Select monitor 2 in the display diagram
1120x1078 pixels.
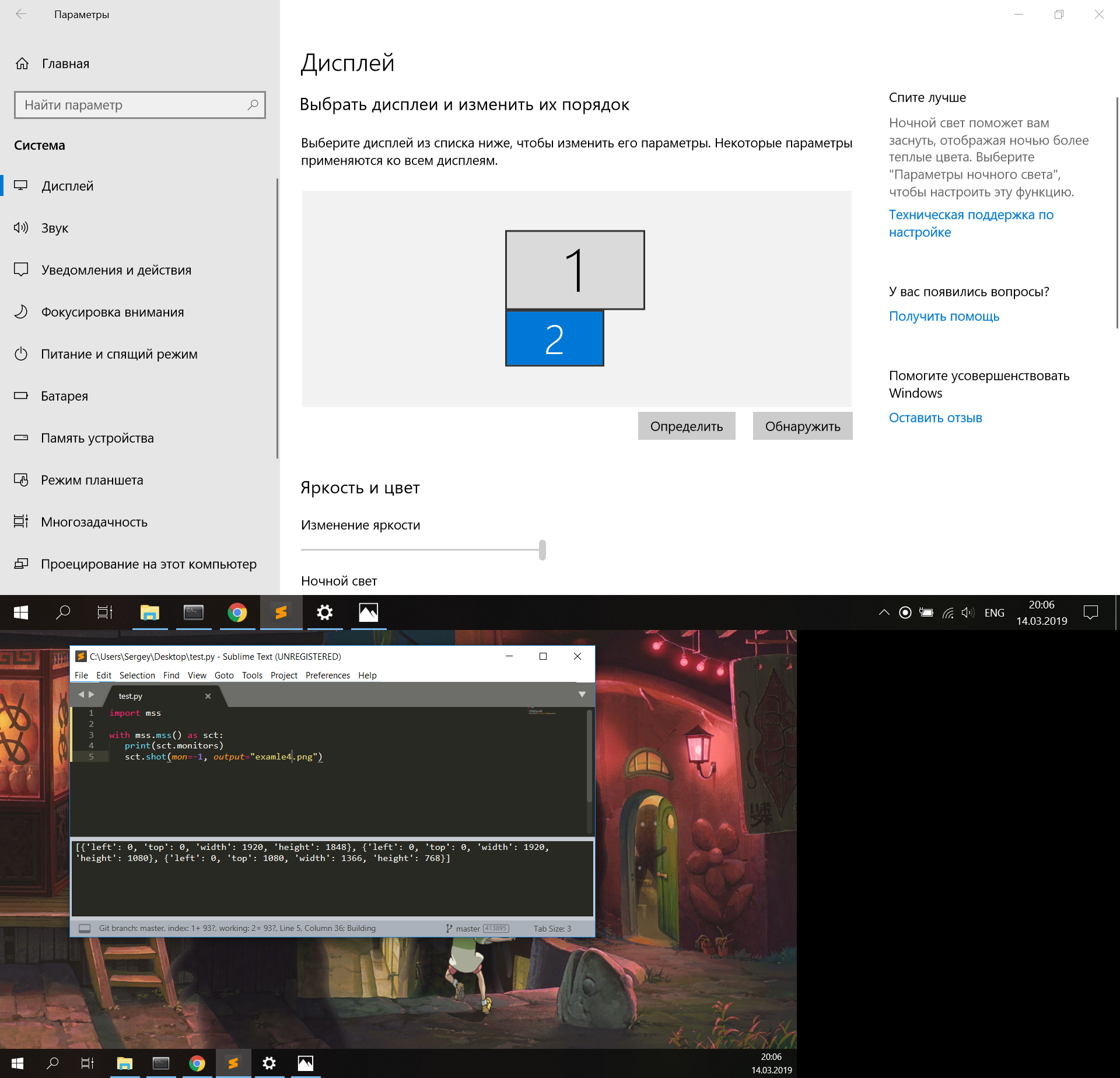[554, 338]
